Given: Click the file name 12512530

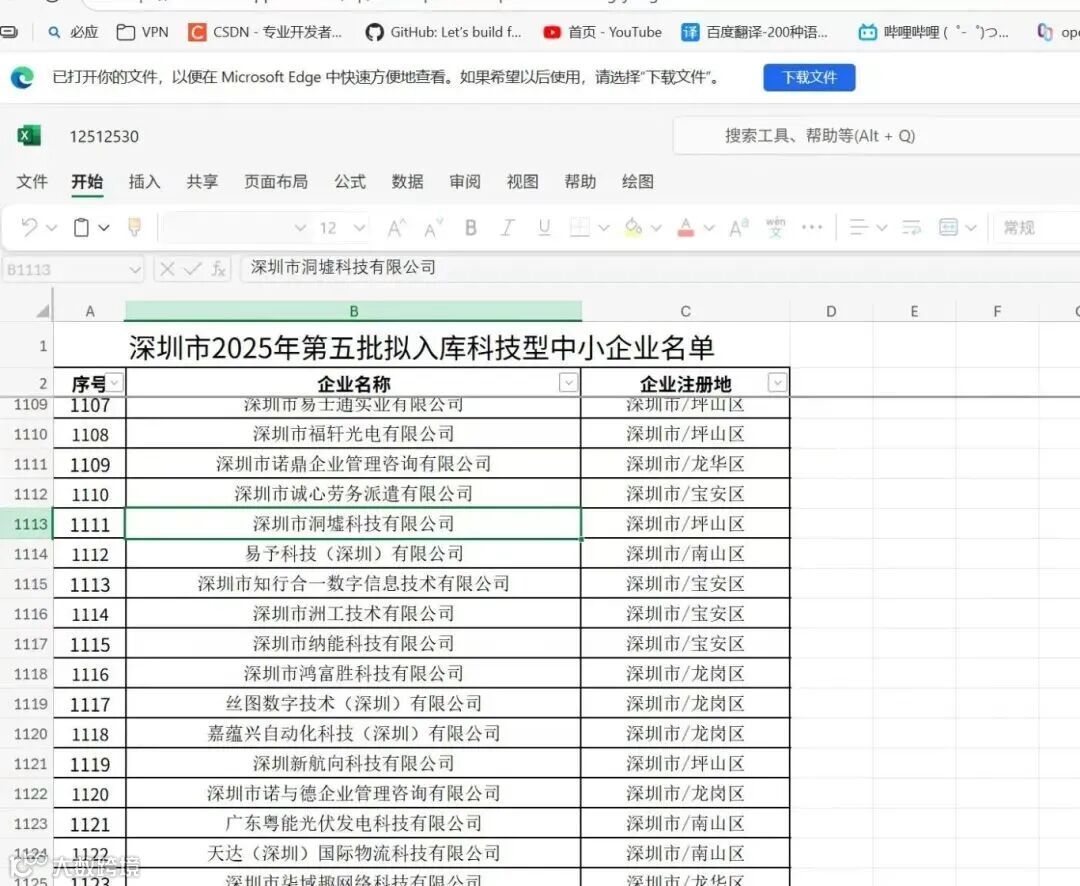Looking at the screenshot, I should coord(104,136).
